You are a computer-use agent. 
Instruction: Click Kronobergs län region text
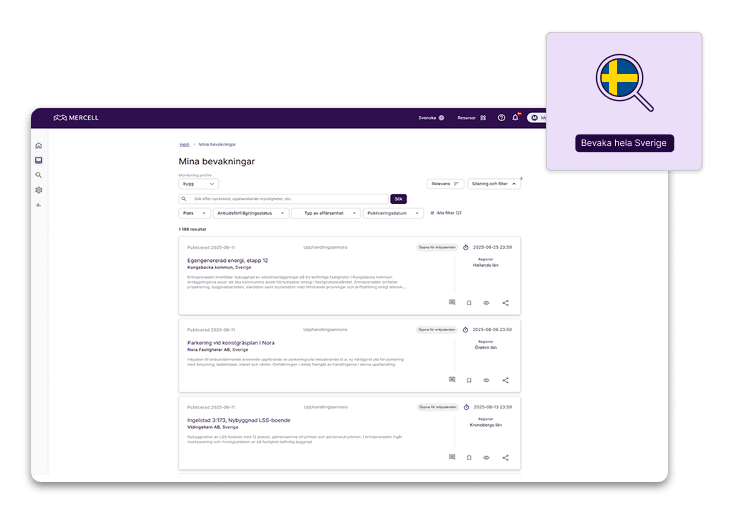[485, 425]
